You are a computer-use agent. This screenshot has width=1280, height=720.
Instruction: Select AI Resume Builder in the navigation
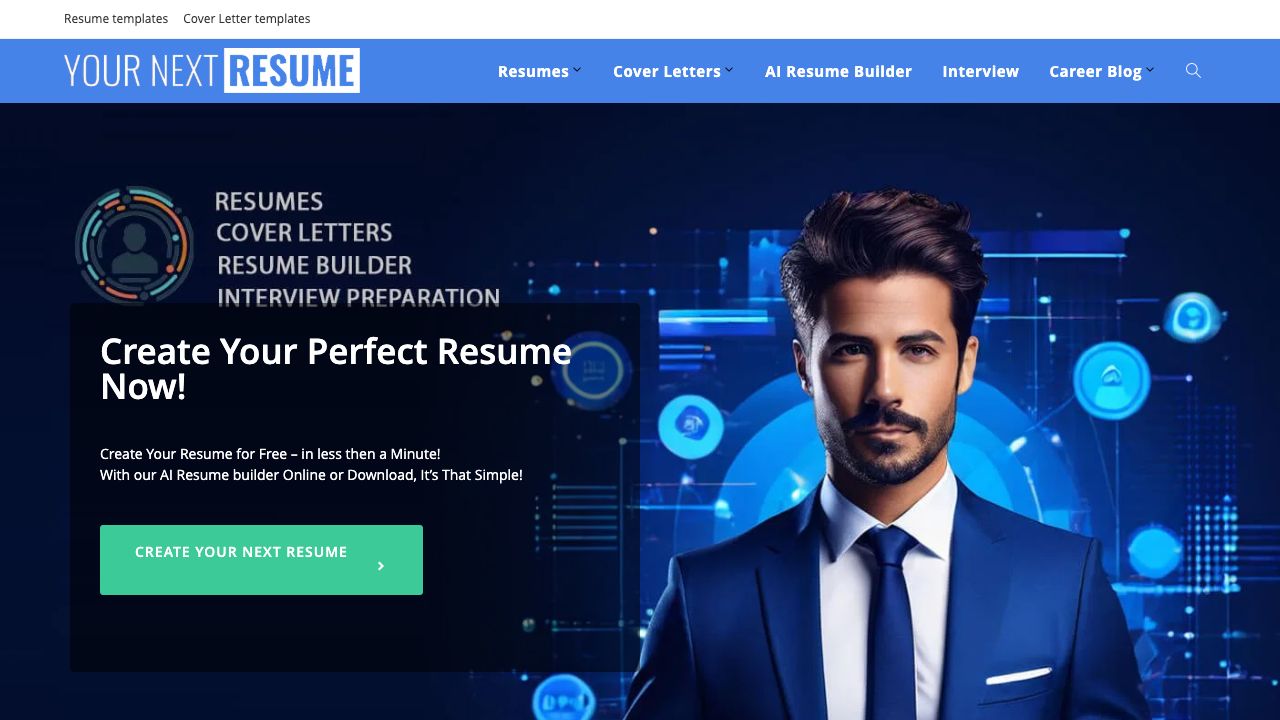coord(838,71)
